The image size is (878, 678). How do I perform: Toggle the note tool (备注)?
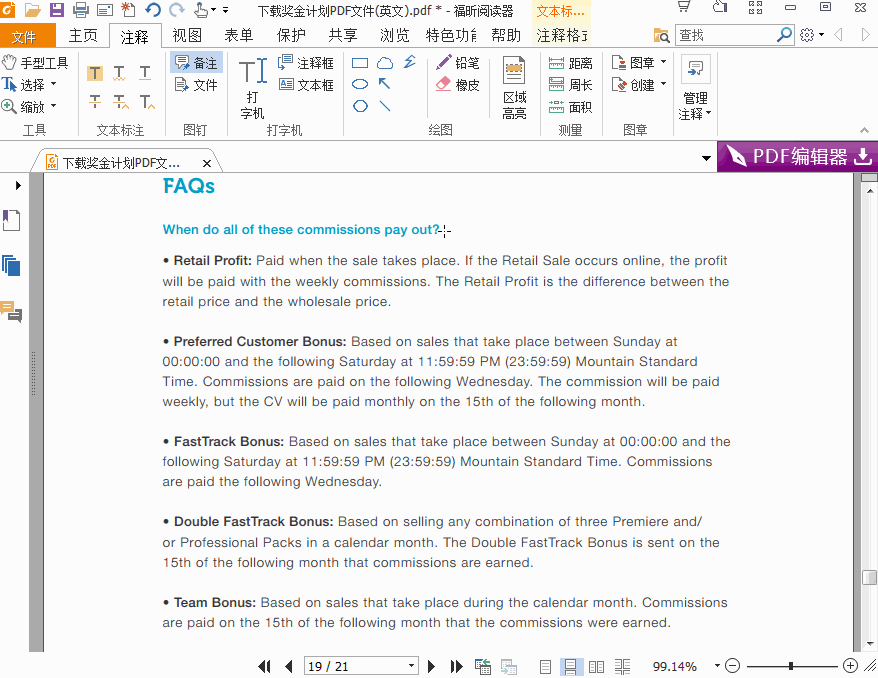click(x=196, y=63)
